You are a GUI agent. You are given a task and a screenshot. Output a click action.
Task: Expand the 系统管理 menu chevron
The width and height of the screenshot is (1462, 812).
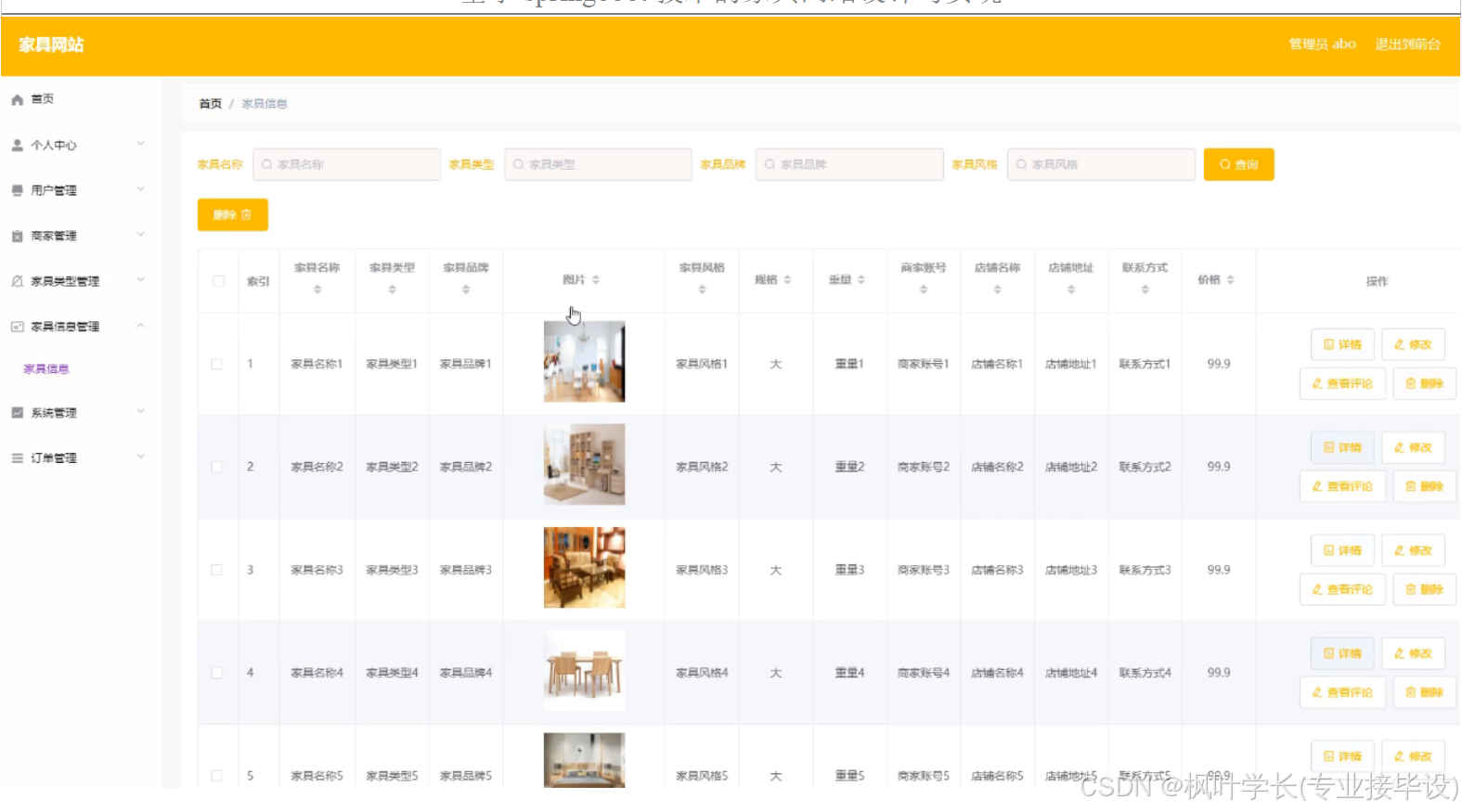pos(141,412)
